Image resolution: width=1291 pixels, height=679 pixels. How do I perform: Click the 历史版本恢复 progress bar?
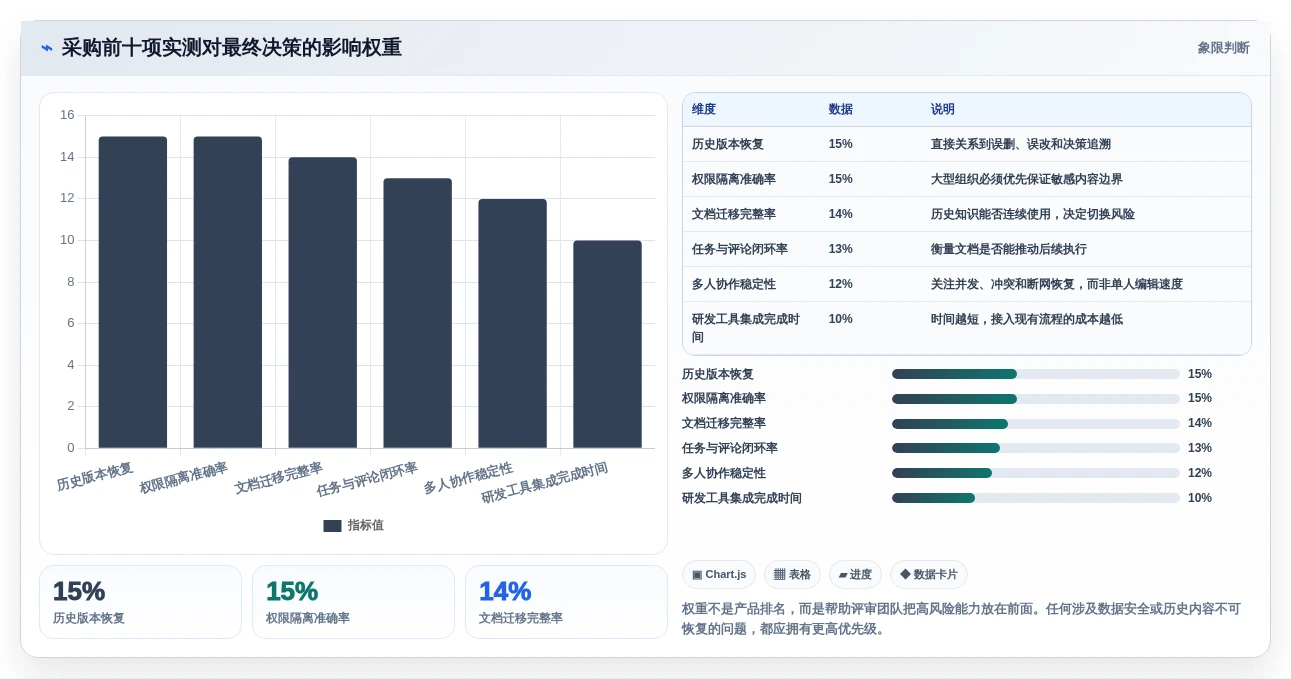click(1036, 374)
